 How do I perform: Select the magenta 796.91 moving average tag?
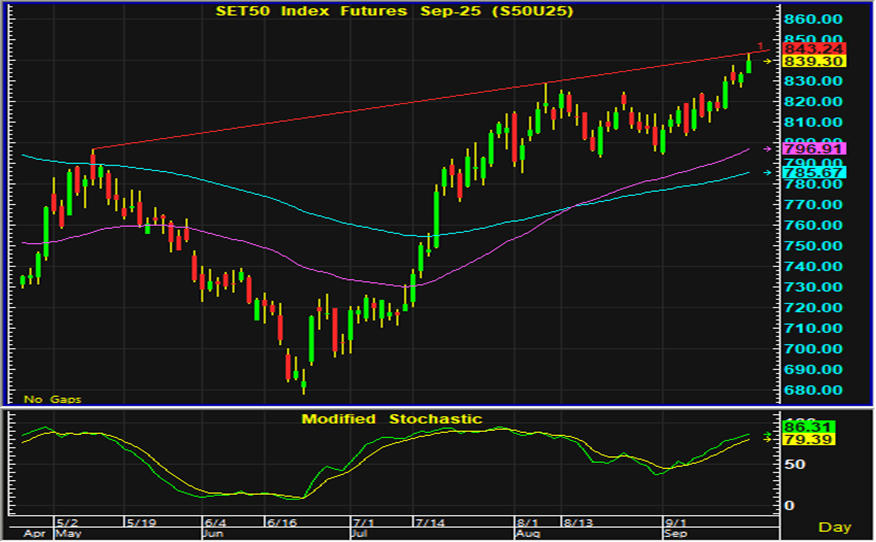tap(814, 149)
